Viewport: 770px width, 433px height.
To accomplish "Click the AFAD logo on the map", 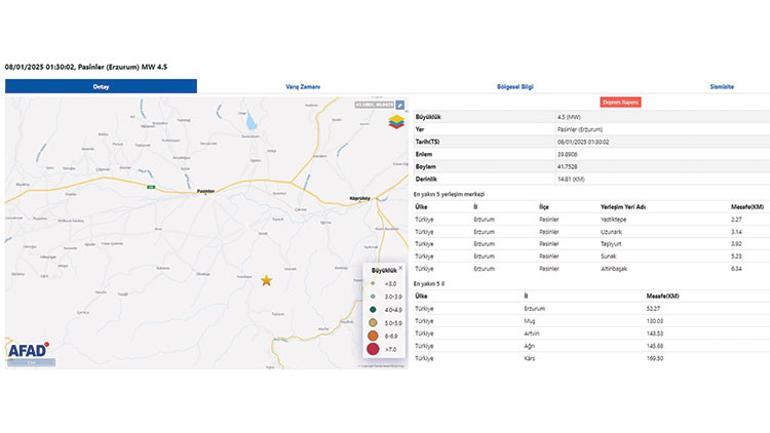I will (x=28, y=350).
